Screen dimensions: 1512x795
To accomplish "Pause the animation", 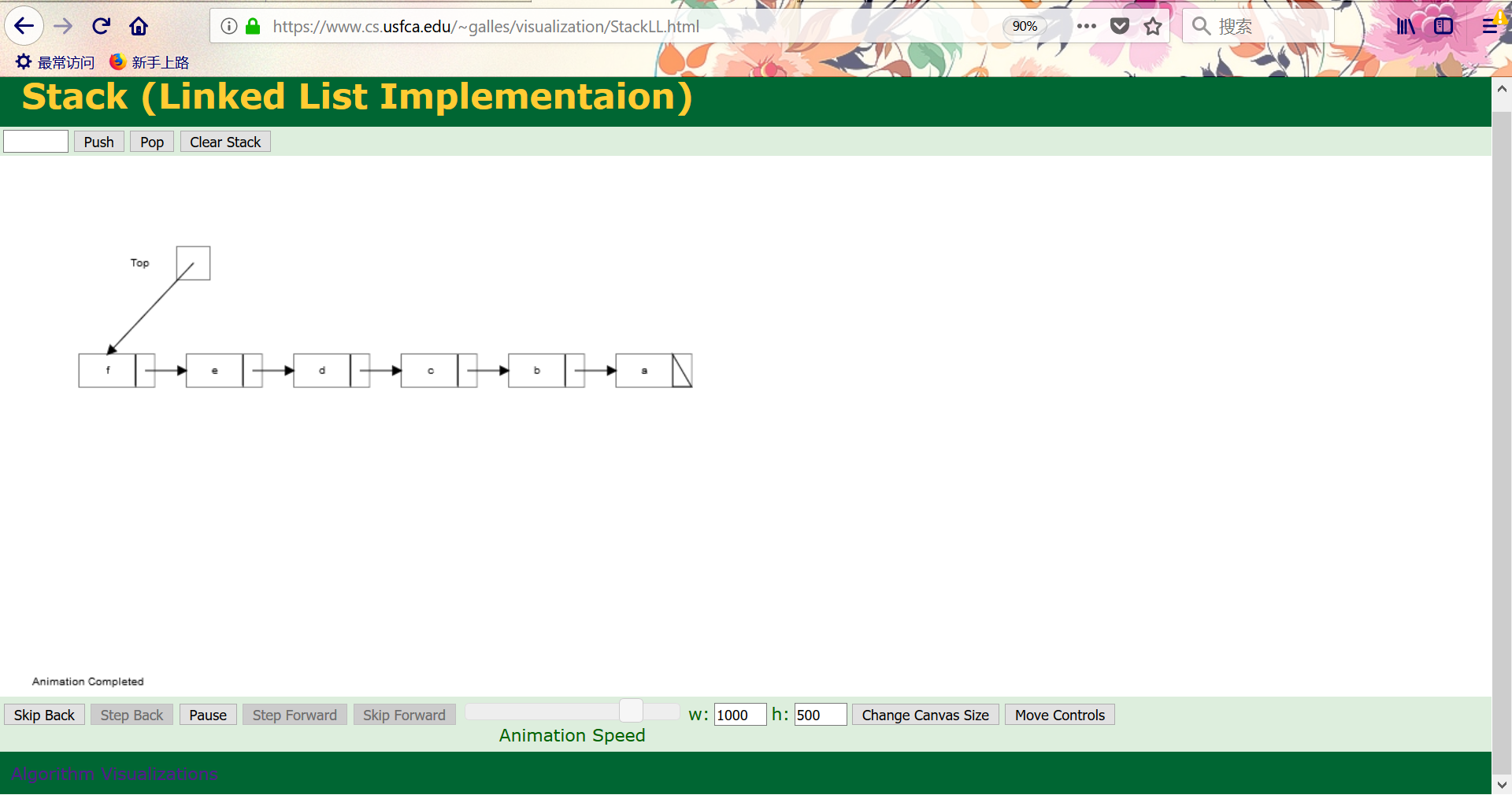I will [x=208, y=715].
